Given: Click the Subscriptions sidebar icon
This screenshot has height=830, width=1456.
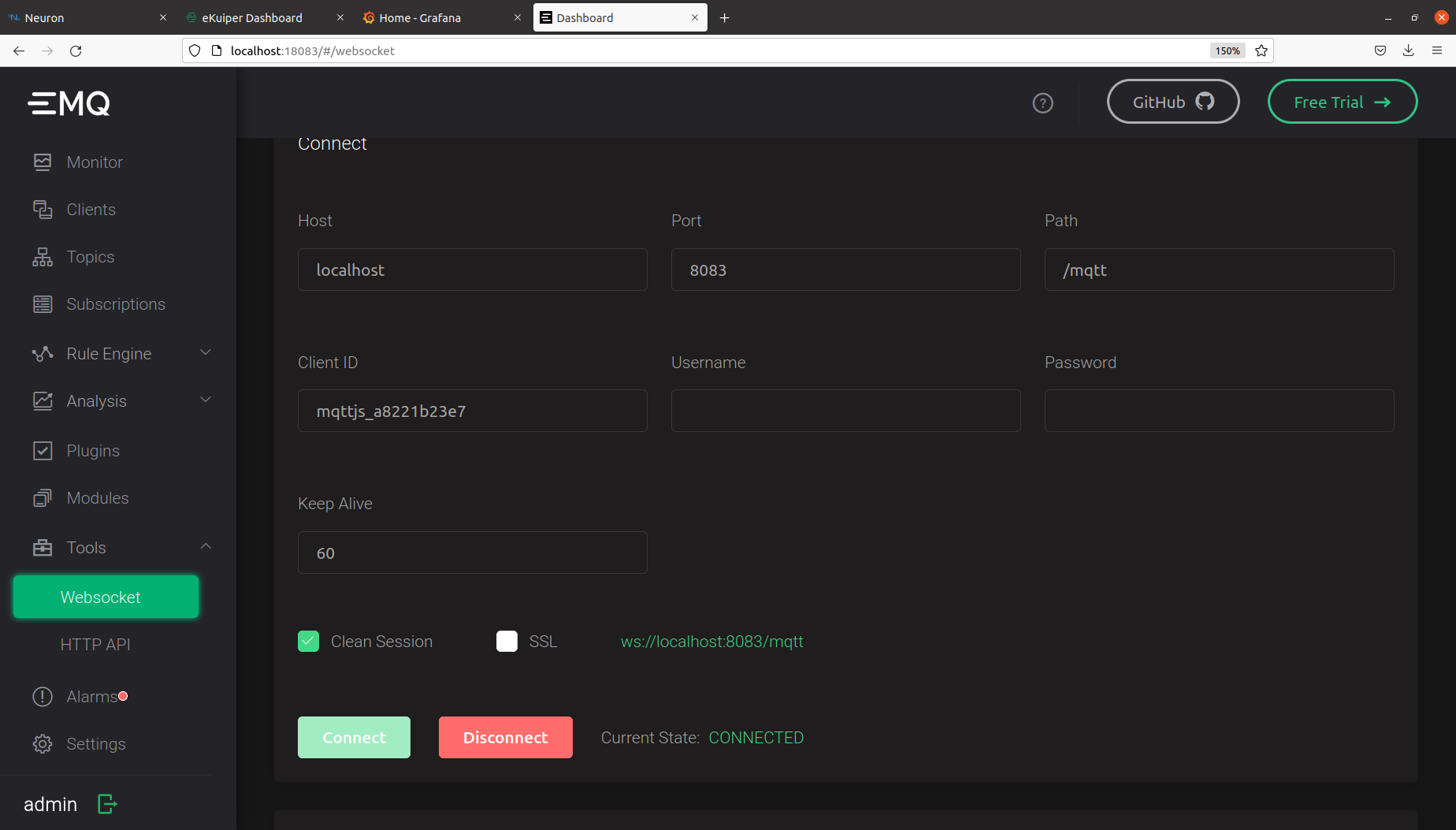Looking at the screenshot, I should [43, 304].
